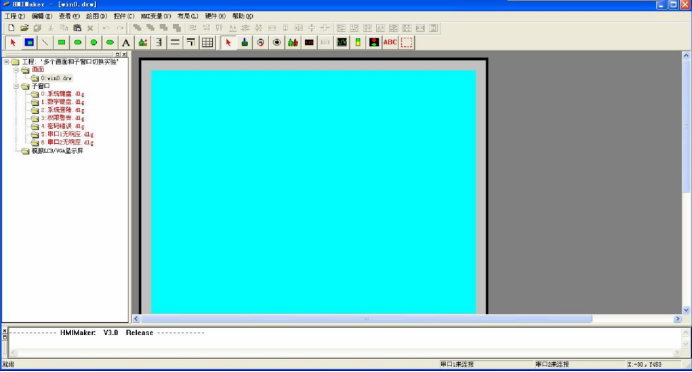Screen dimensions: 692x372
Task: Select the 5:串口1无响应.dlg sub-window
Action: pos(67,134)
